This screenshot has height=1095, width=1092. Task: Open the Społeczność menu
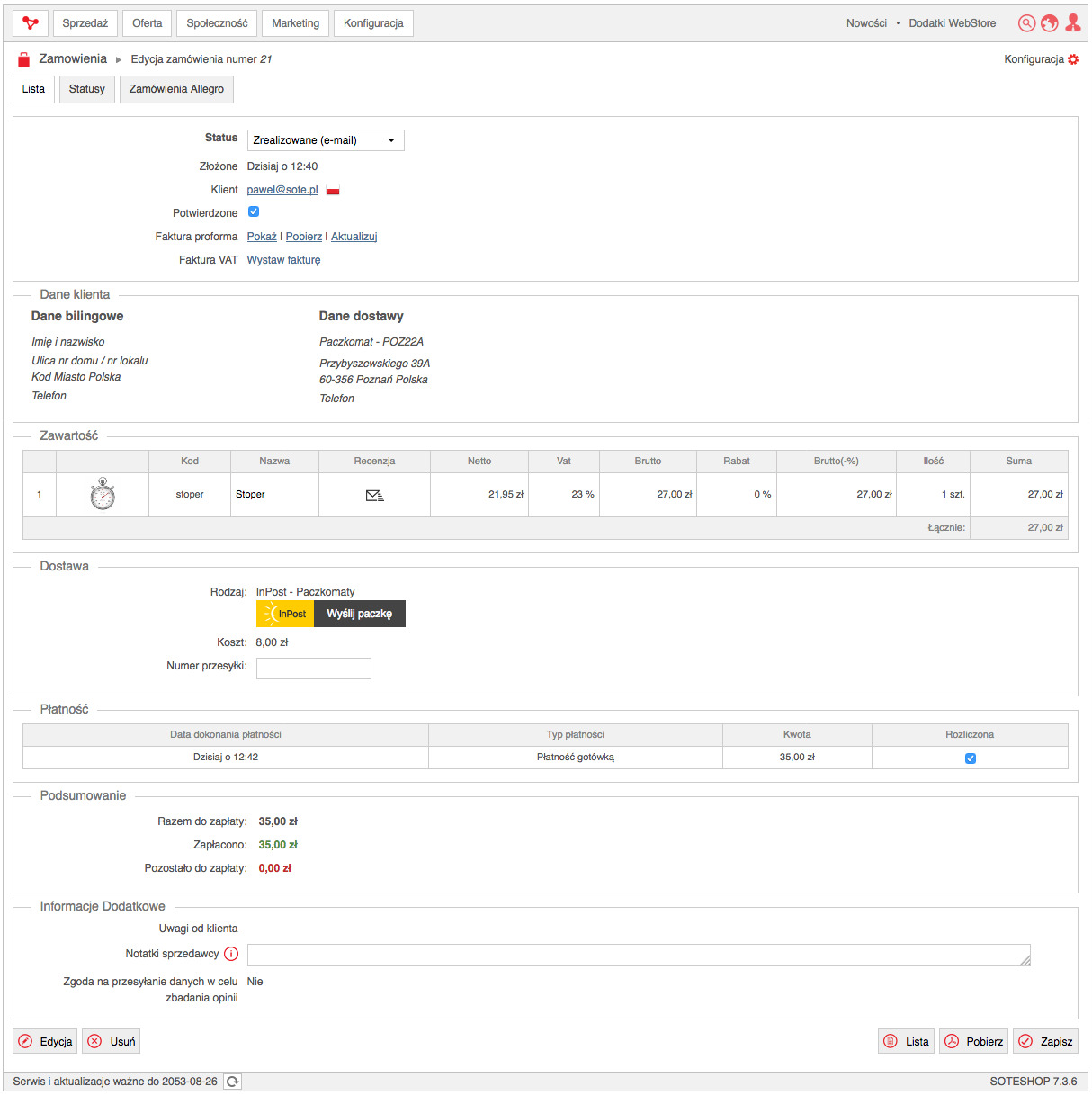pyautogui.click(x=217, y=23)
